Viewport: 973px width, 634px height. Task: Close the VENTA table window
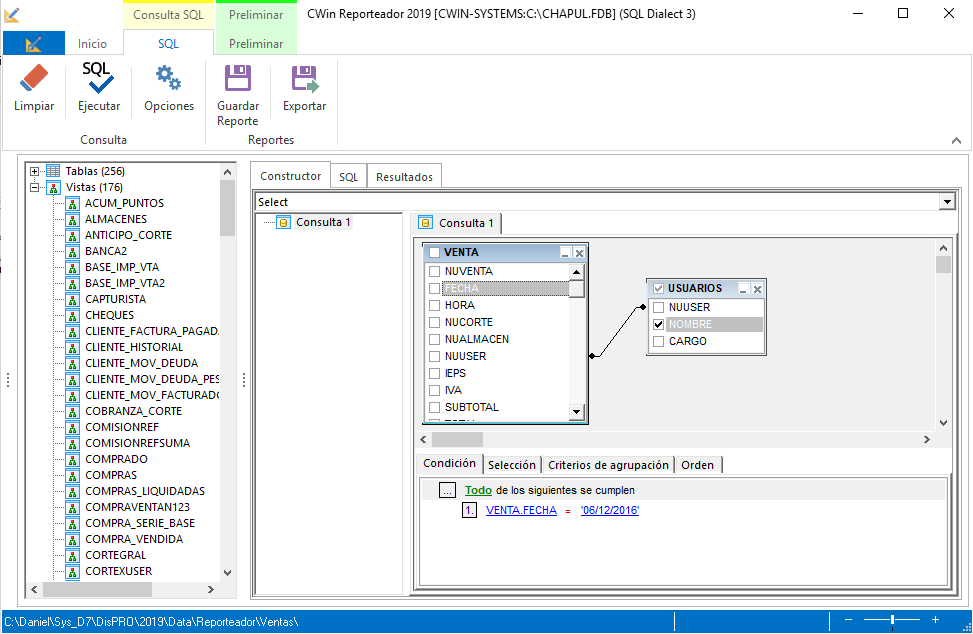point(578,252)
